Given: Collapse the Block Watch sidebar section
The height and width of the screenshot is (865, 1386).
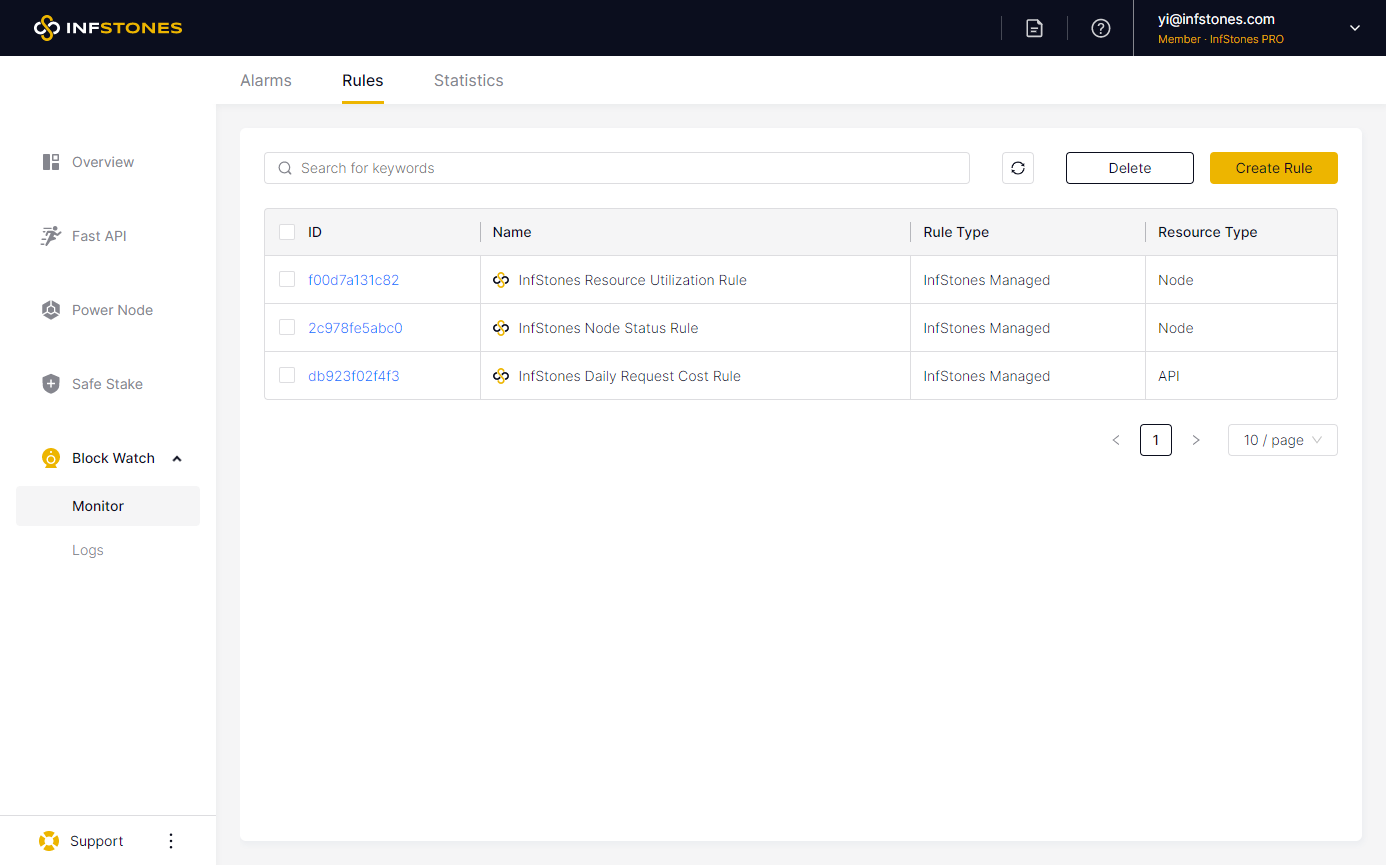Looking at the screenshot, I should click(x=177, y=458).
